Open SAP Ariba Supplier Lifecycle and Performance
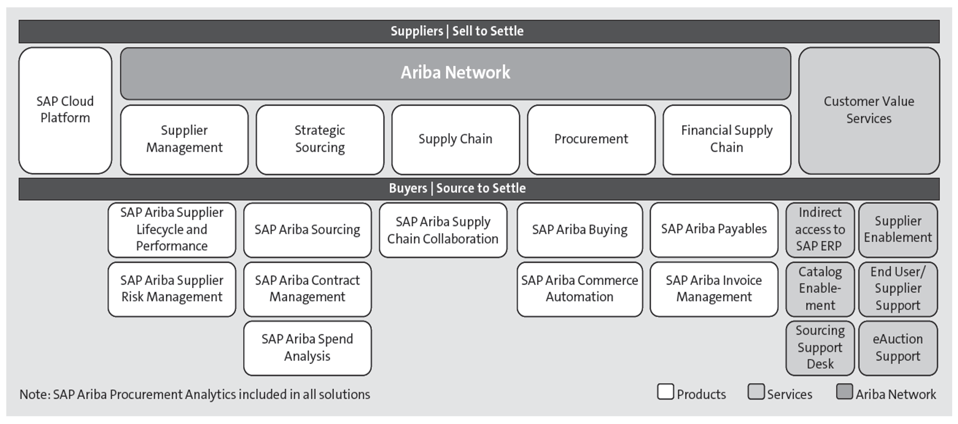The height and width of the screenshot is (424, 958). 172,229
